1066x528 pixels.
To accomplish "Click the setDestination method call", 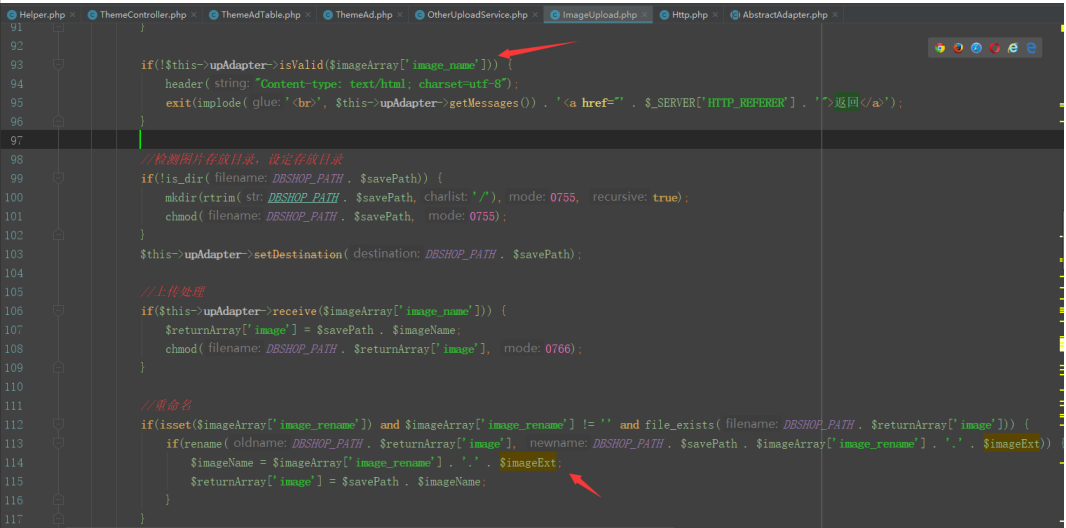I will 298,254.
